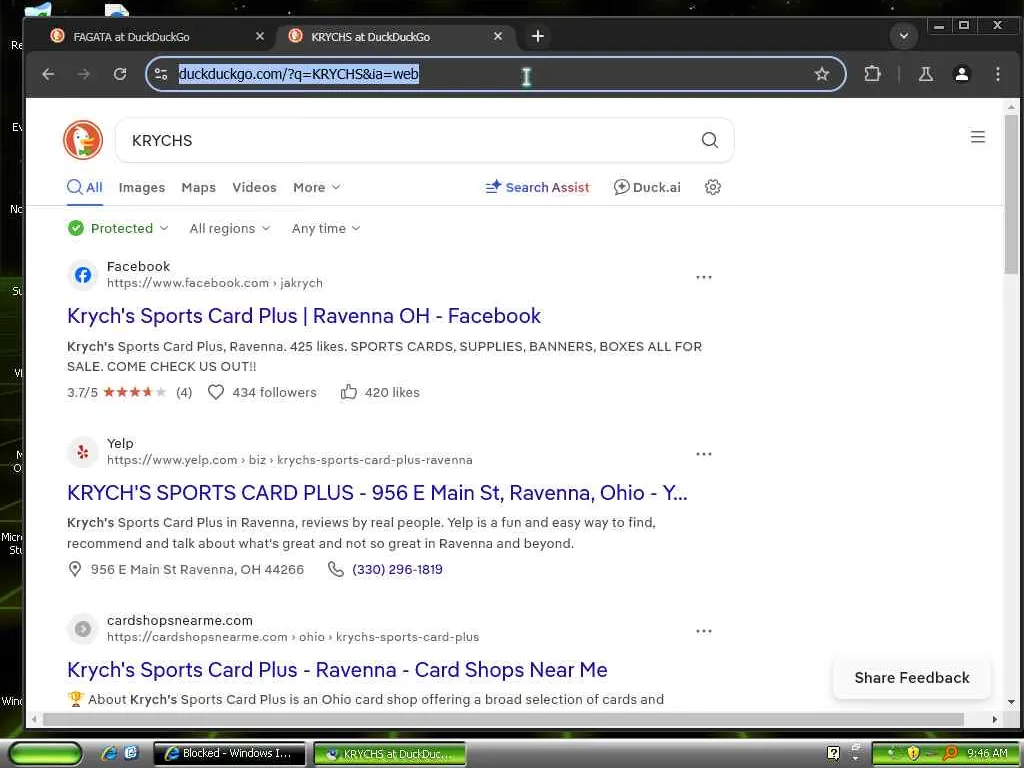Click the Share Feedback button

coord(912,678)
